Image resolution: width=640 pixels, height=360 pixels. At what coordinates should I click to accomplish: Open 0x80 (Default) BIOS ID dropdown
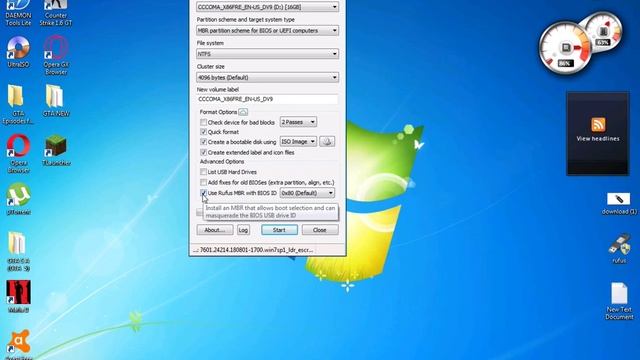coord(307,193)
